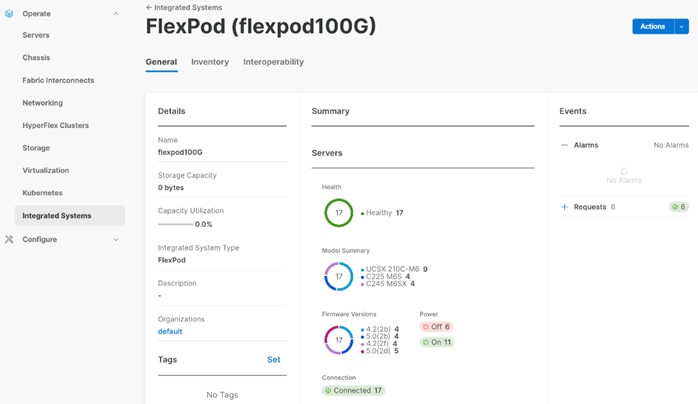
Task: Open Virtualization in the sidebar
Action: point(46,170)
